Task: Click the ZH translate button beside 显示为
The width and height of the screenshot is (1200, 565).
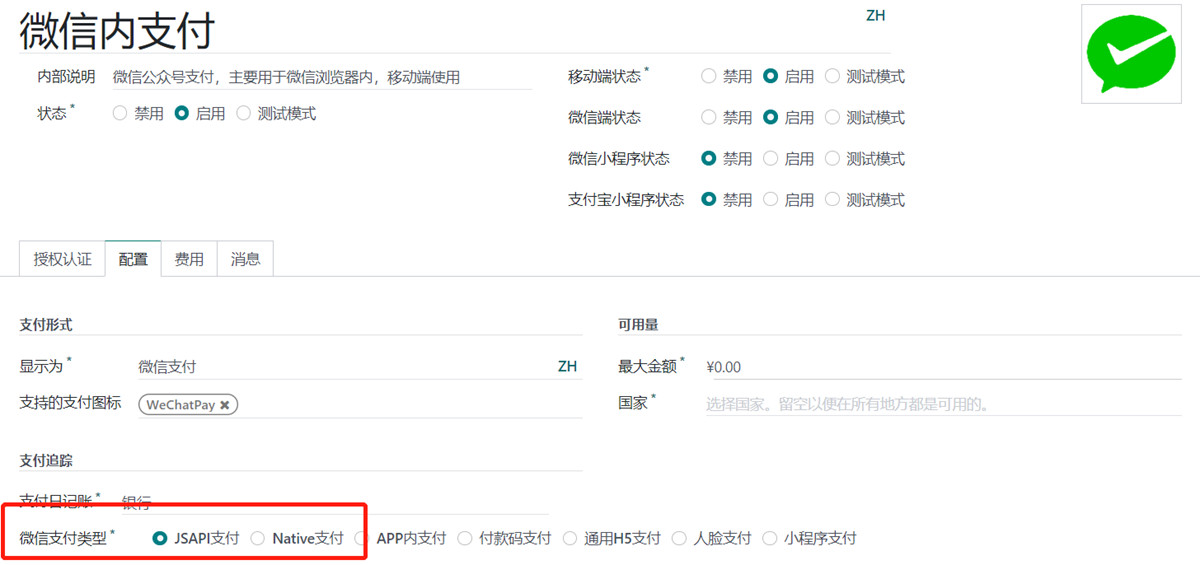Action: [x=567, y=367]
